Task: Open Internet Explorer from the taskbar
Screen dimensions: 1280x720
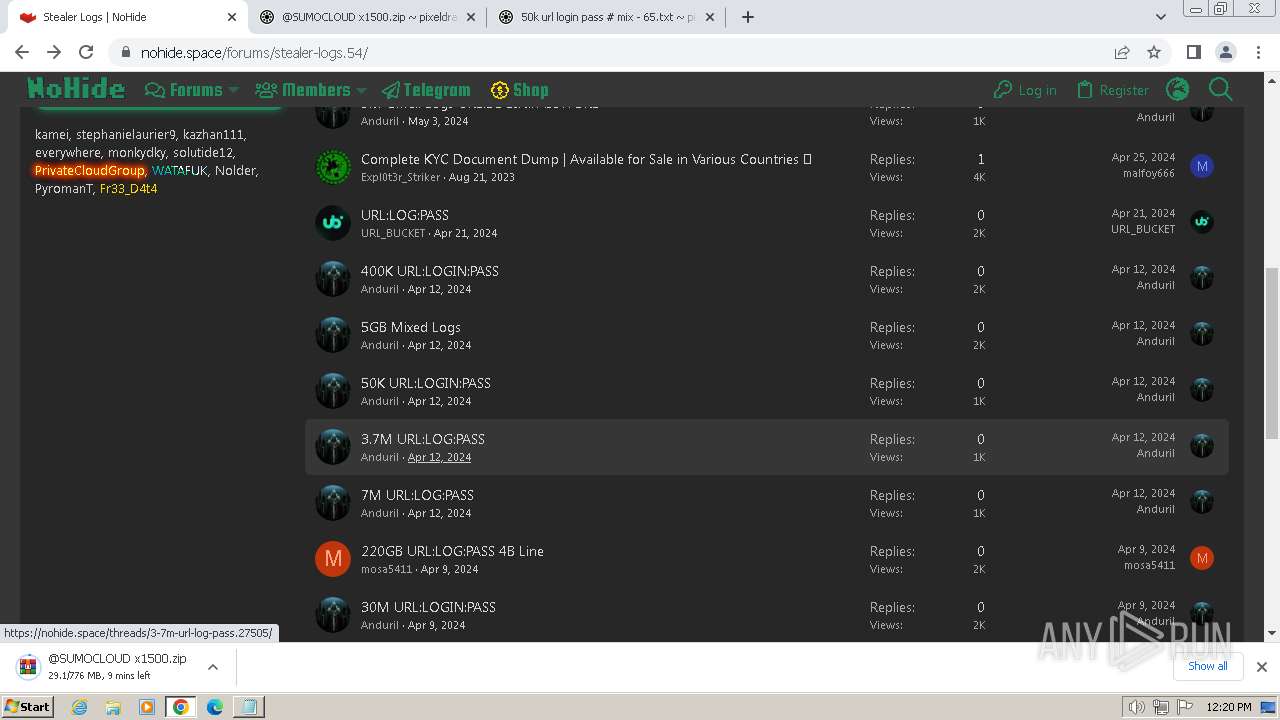Action: [x=80, y=707]
